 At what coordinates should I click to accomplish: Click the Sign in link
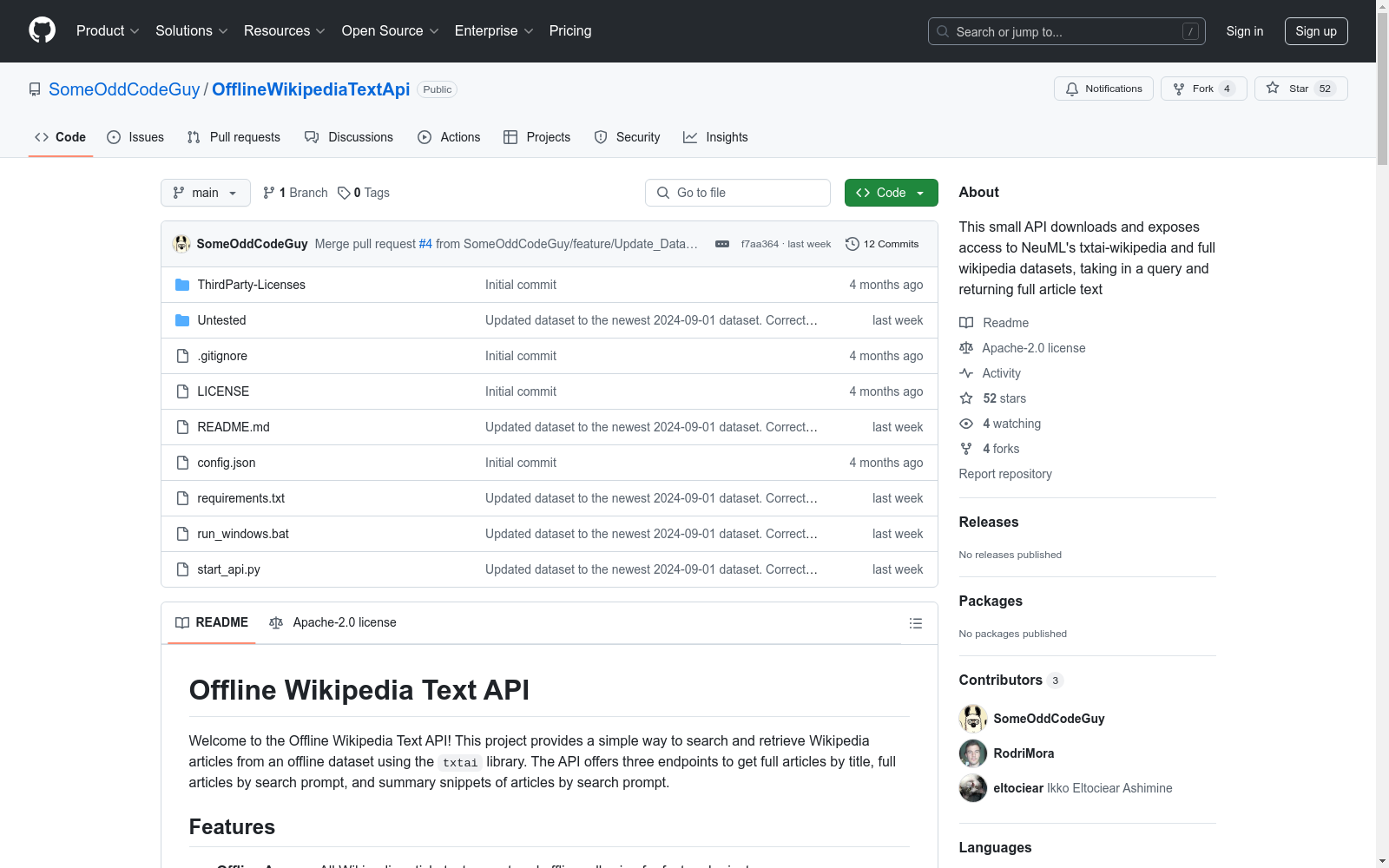(1245, 31)
